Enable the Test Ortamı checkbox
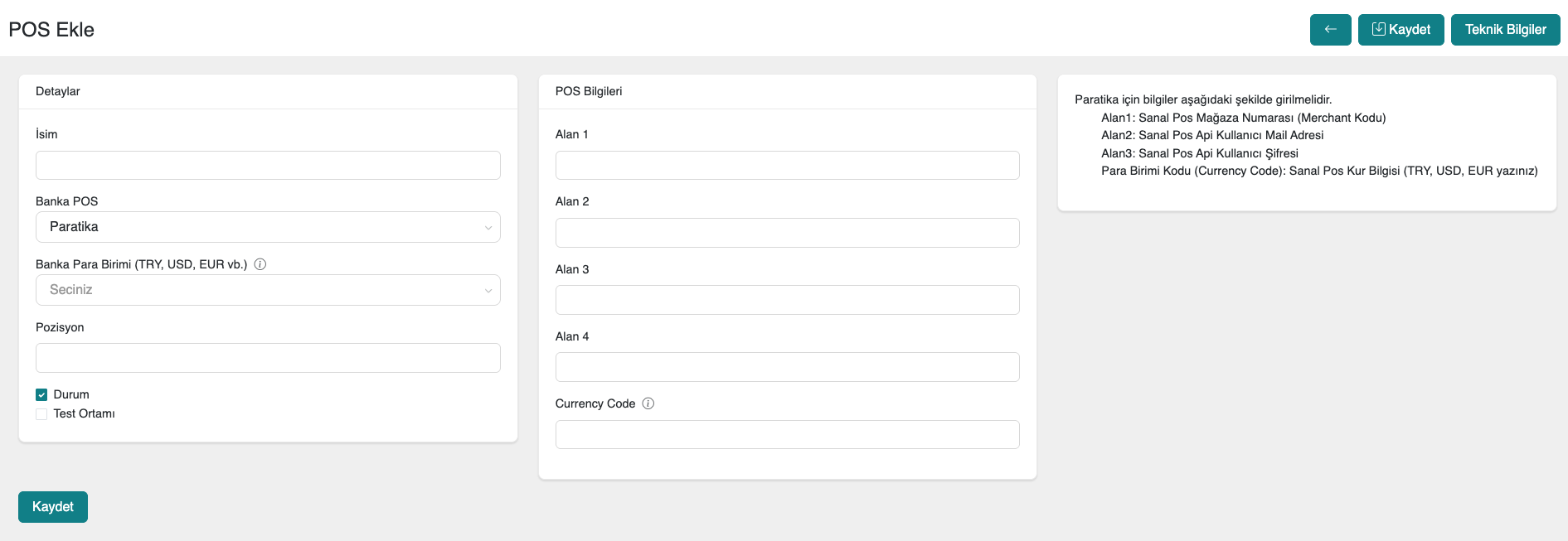The width and height of the screenshot is (1568, 541). (x=41, y=414)
